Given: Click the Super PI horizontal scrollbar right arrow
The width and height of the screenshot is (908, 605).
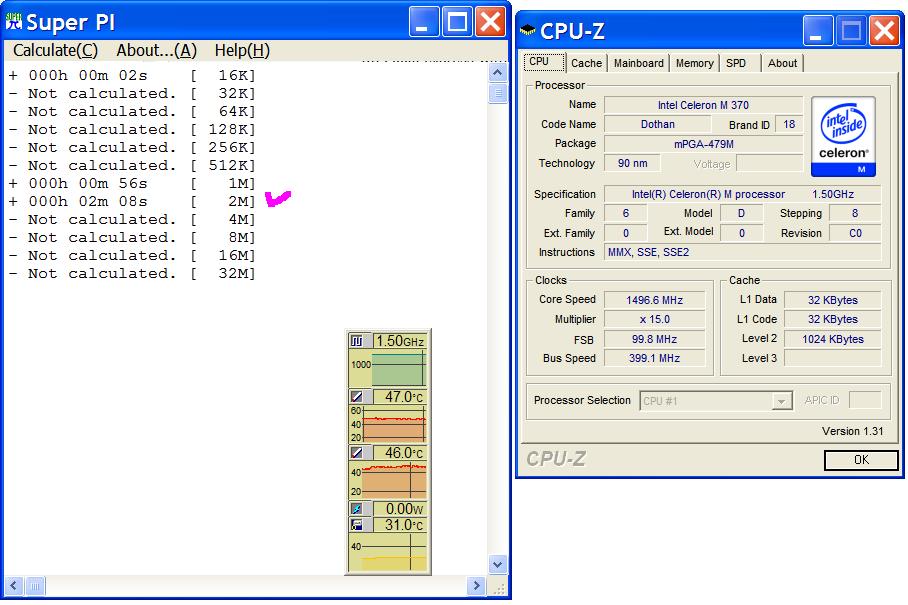Looking at the screenshot, I should pyautogui.click(x=476, y=586).
